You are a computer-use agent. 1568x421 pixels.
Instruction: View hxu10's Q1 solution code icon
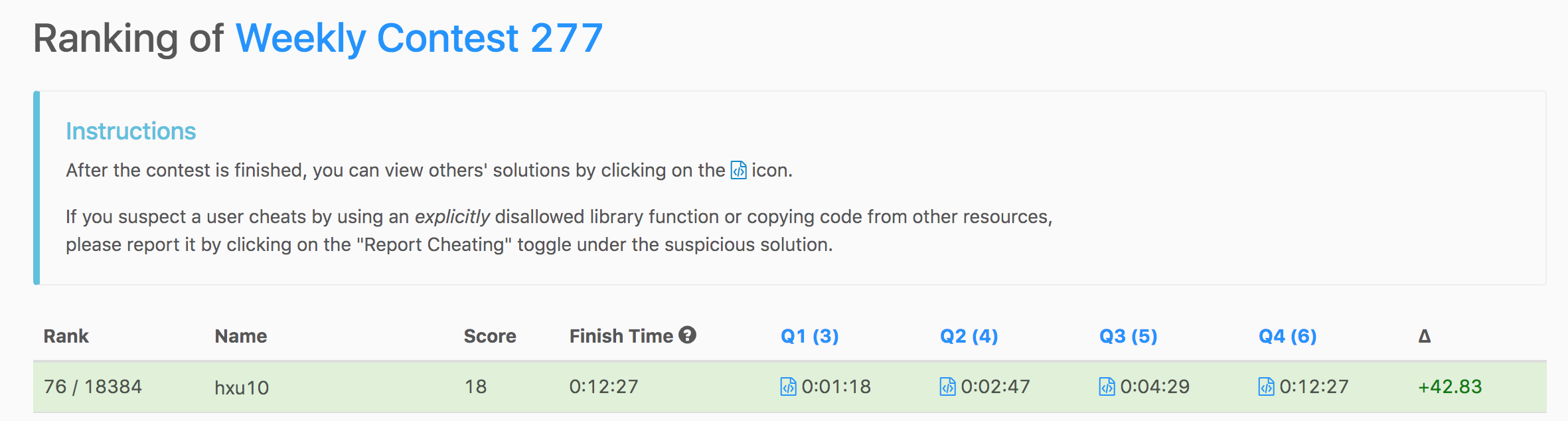(x=788, y=386)
